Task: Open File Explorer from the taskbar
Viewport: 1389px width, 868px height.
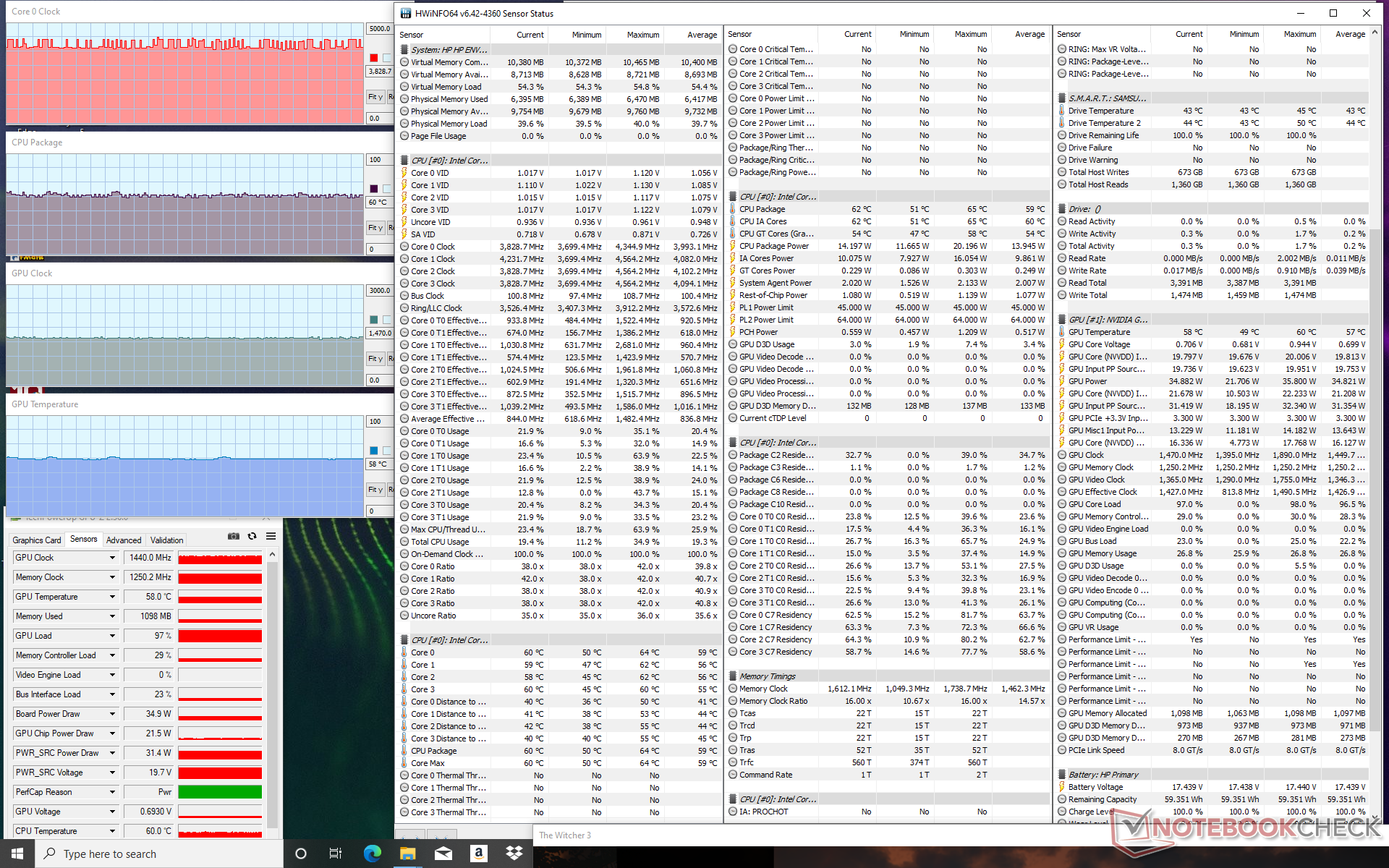Action: pos(407,854)
